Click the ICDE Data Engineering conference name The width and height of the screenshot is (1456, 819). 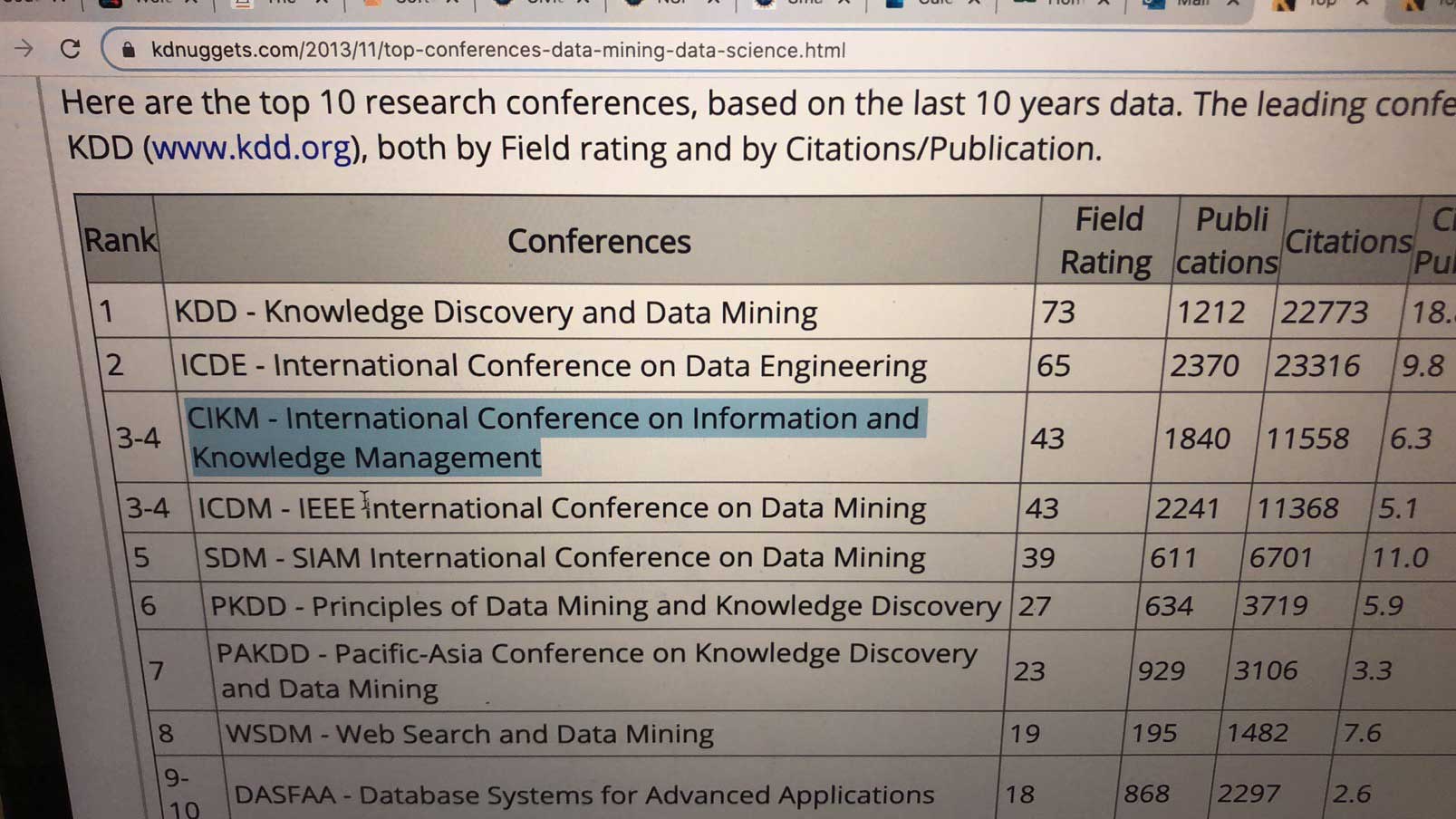tap(554, 366)
